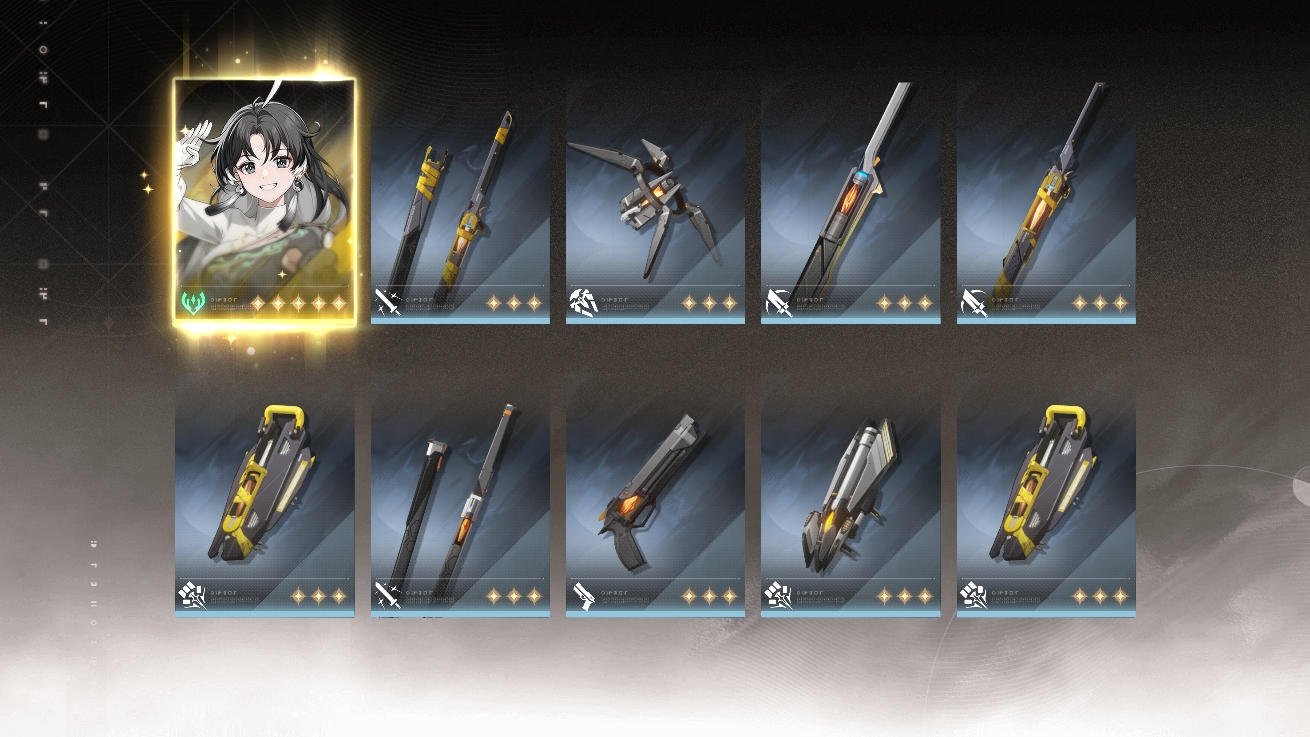1310x737 pixels.
Task: Open the yellow-accented sword and sheath card
Action: pos(460,202)
